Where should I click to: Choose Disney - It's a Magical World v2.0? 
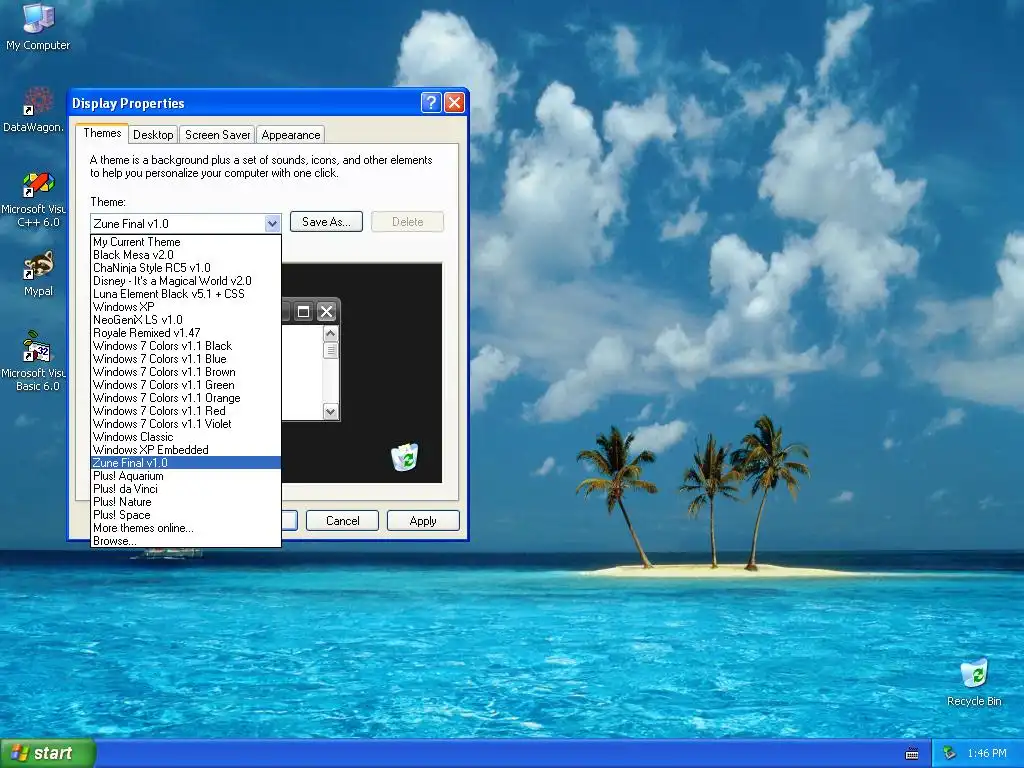point(186,281)
